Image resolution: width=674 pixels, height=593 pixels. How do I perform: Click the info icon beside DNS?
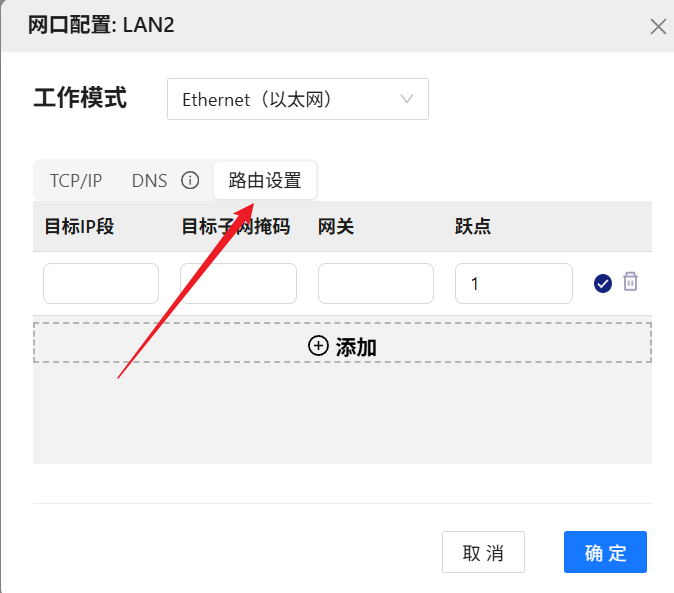[x=190, y=181]
